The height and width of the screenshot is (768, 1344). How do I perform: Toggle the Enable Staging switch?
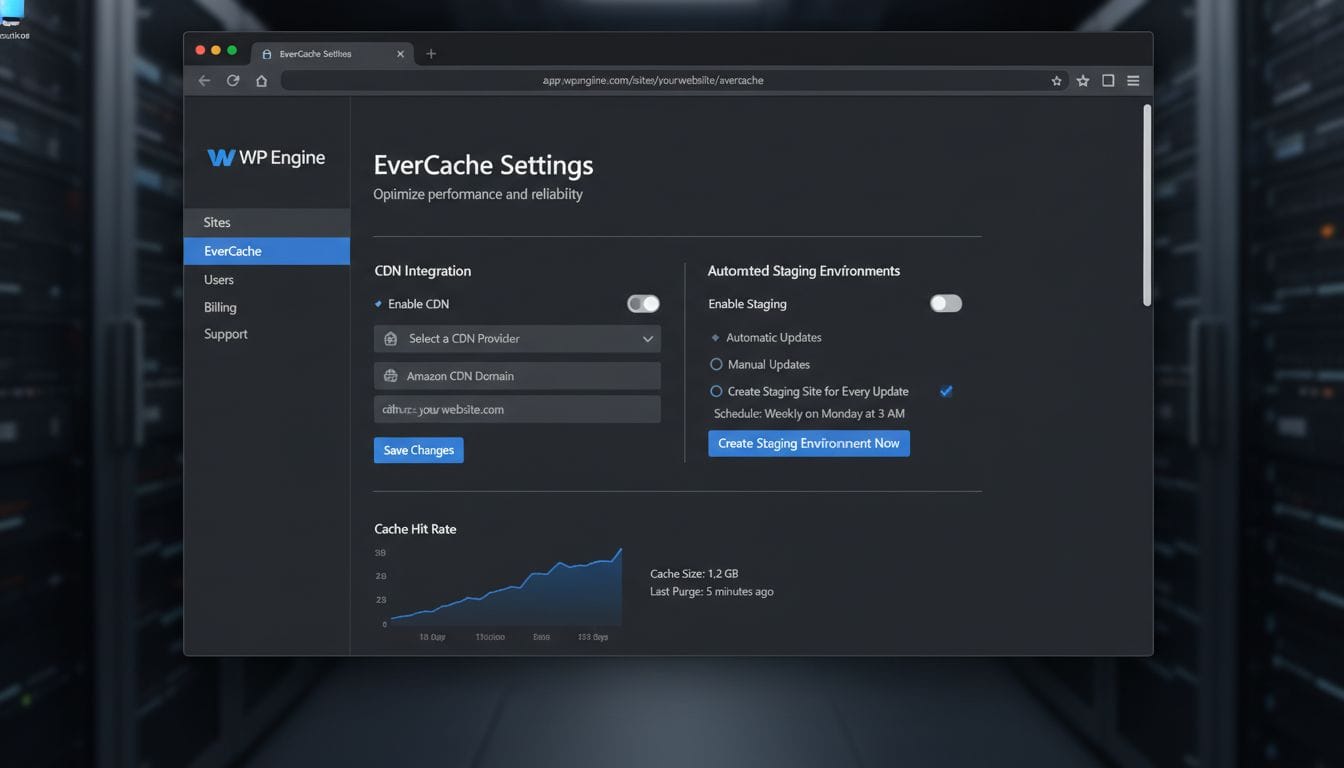(x=946, y=304)
